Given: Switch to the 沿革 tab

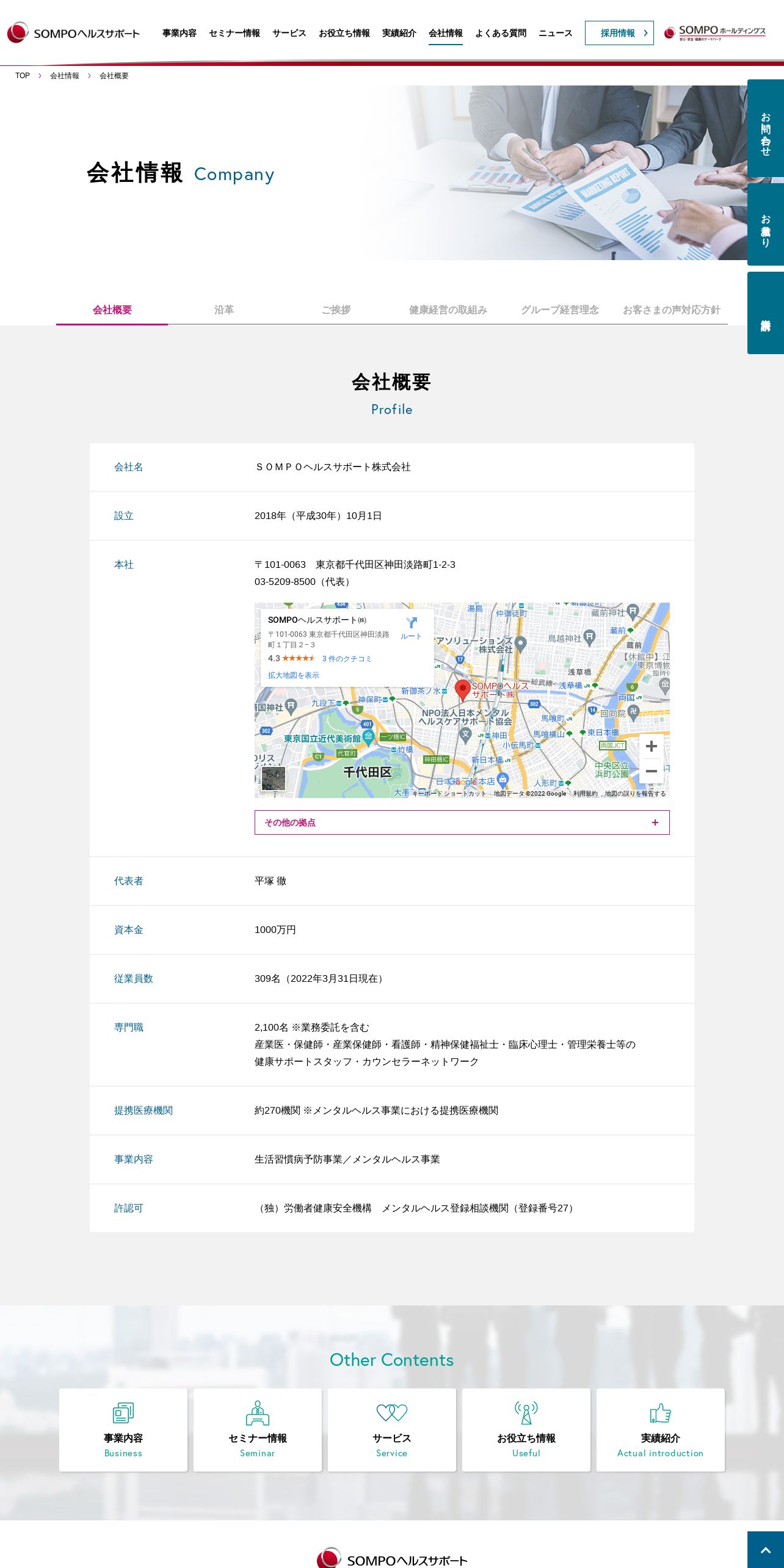Looking at the screenshot, I should [x=224, y=310].
